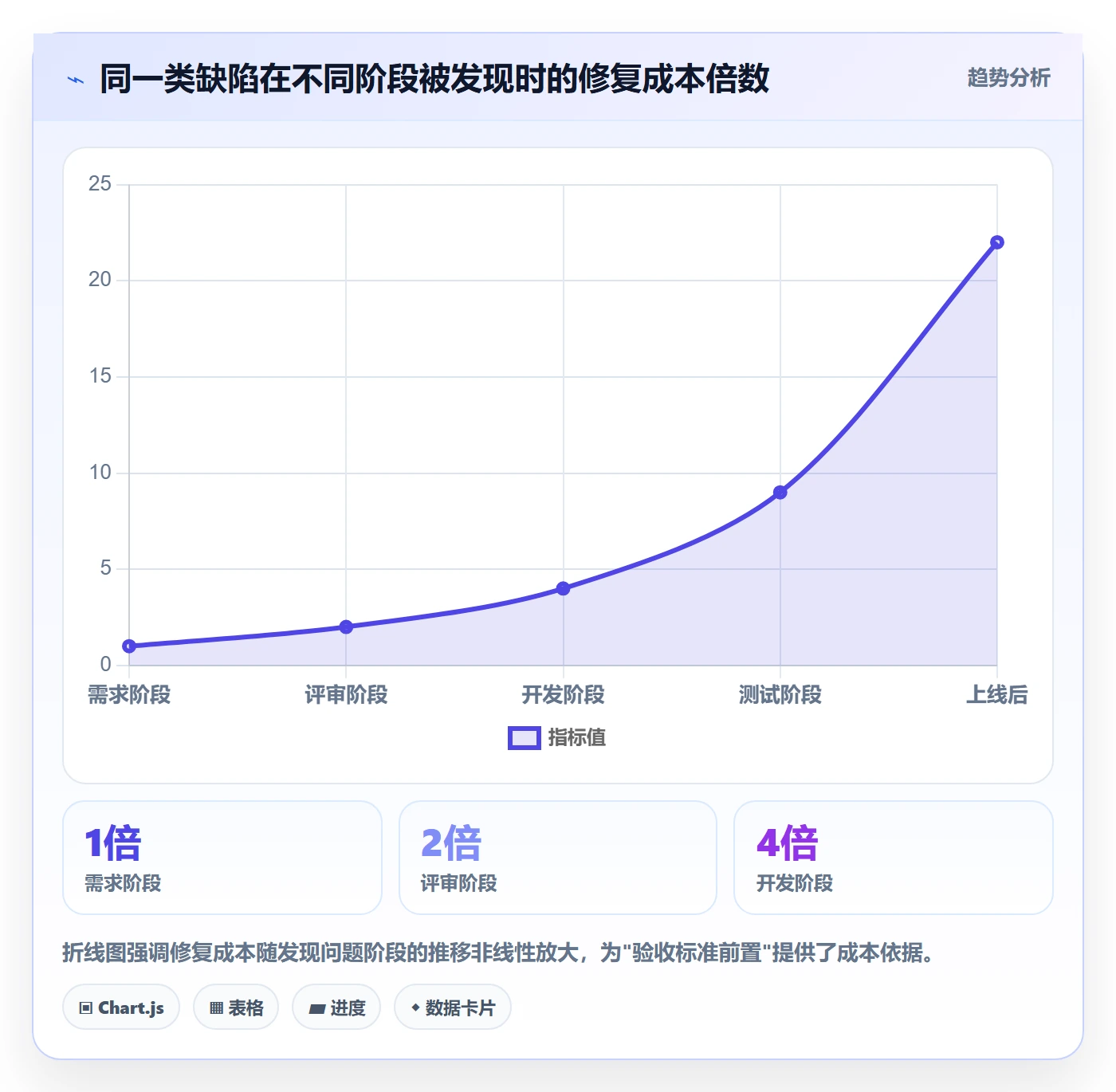Click the y-axis value 5

point(106,568)
